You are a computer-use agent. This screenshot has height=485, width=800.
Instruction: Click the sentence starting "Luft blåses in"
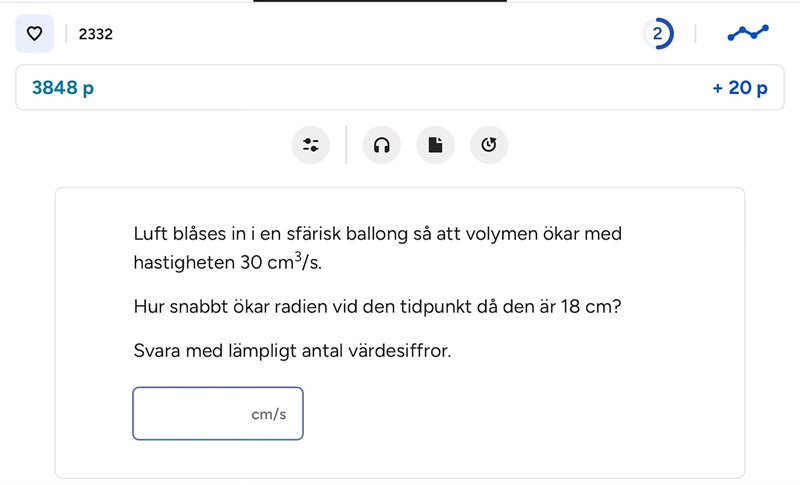(x=377, y=234)
